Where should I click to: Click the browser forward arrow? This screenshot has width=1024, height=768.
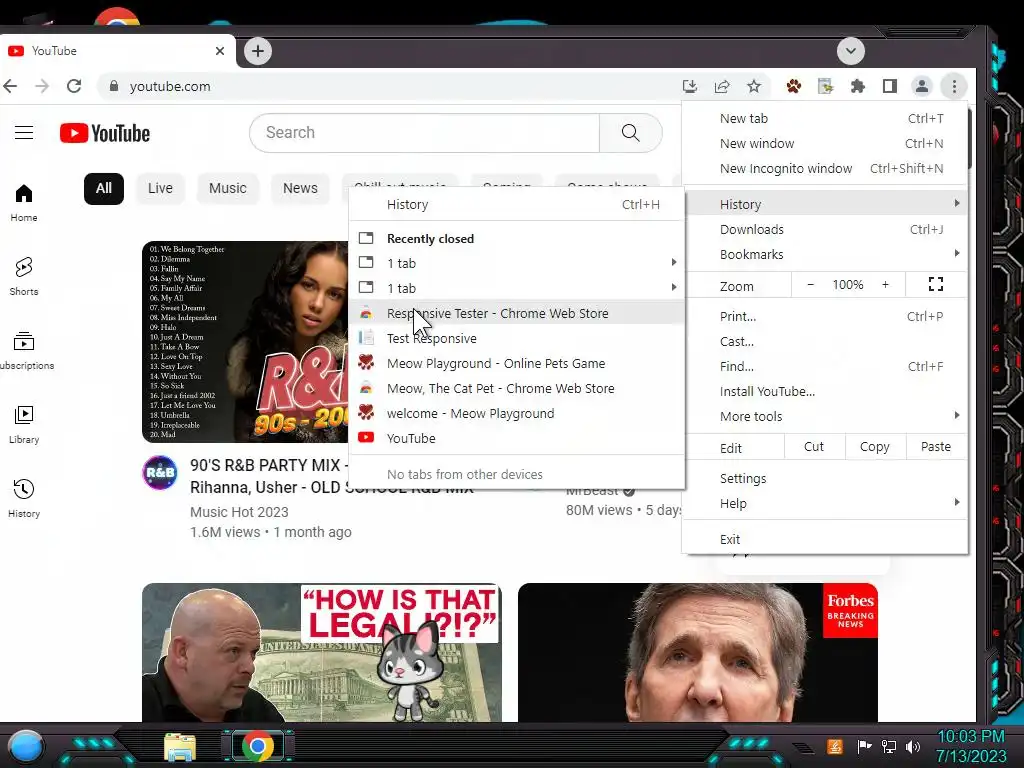tap(42, 86)
